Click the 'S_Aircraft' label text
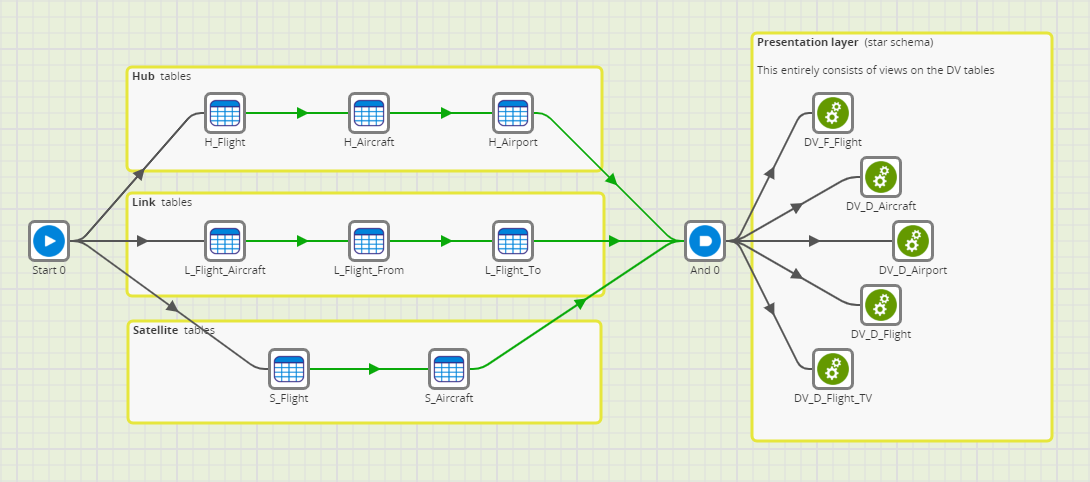Viewport: 1090px width, 482px height. tap(449, 399)
